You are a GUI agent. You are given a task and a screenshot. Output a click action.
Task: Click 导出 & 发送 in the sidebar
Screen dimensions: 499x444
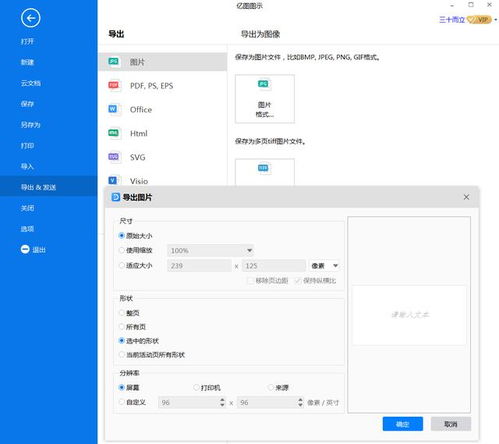49,187
